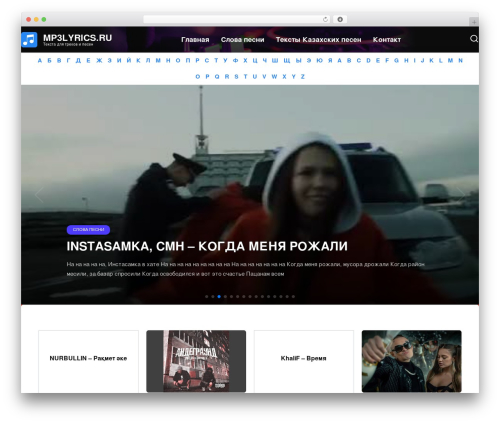Select the Latin letter F in the index

(x=387, y=60)
